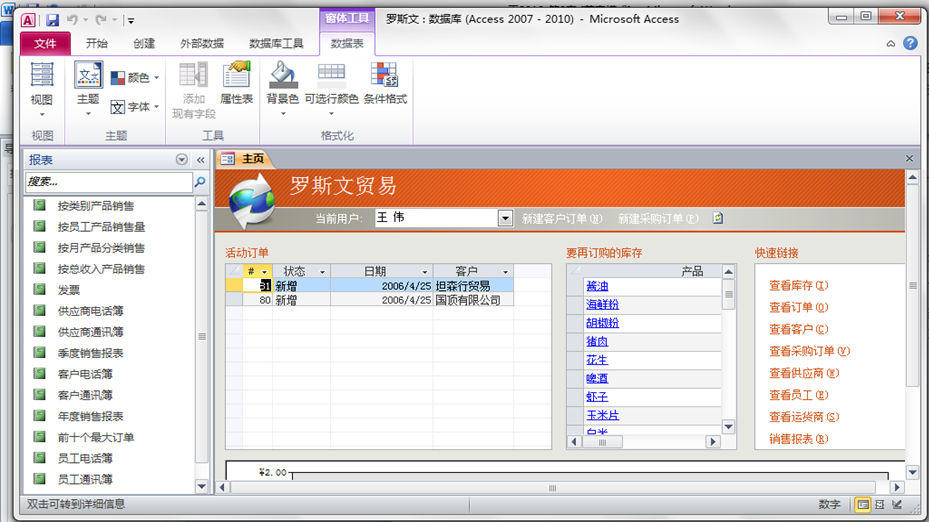Click the Undo arrow in quick access toolbar
The image size is (929, 522).
72,20
